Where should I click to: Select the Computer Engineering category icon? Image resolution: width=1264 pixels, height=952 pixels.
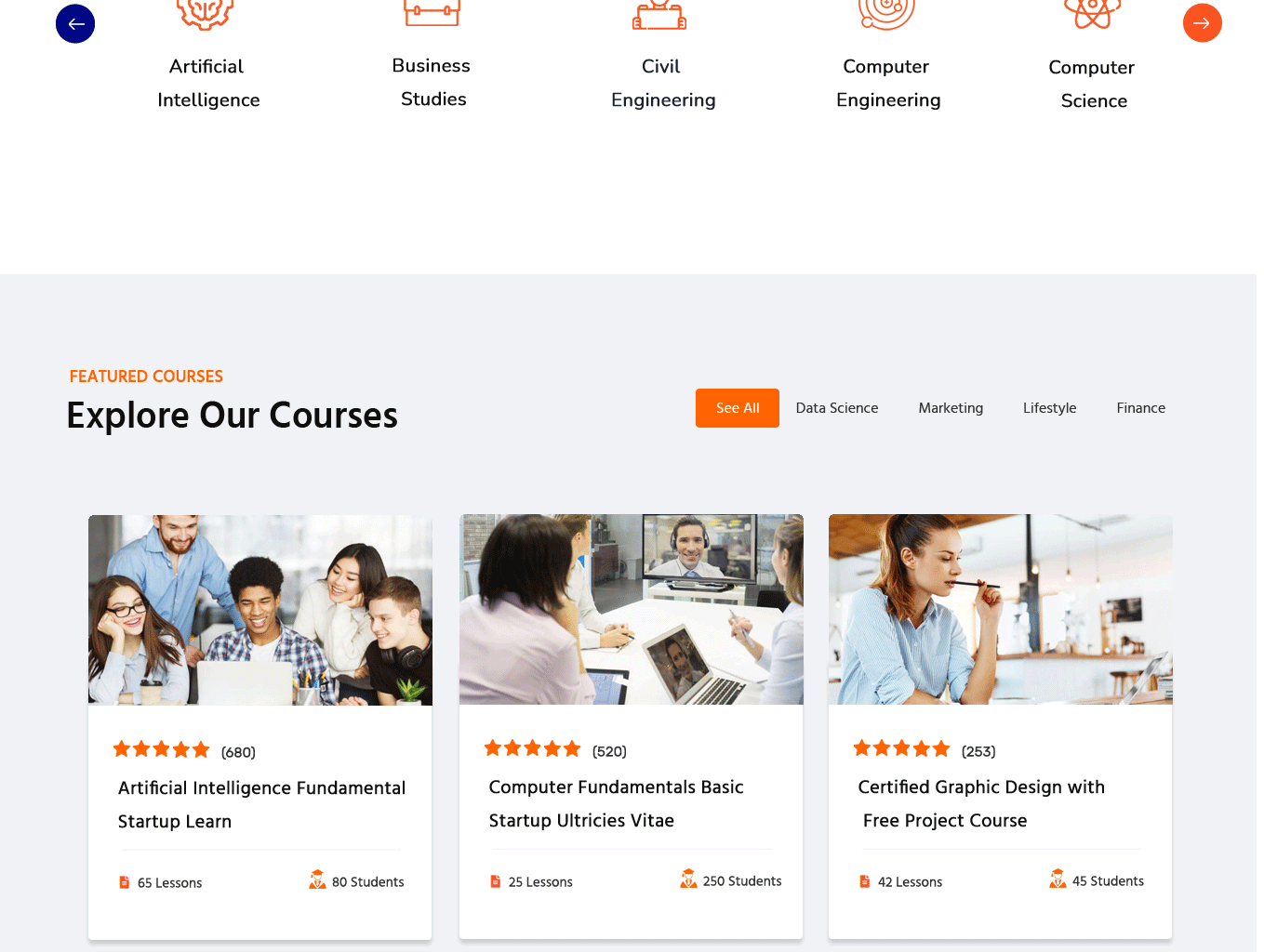886,13
